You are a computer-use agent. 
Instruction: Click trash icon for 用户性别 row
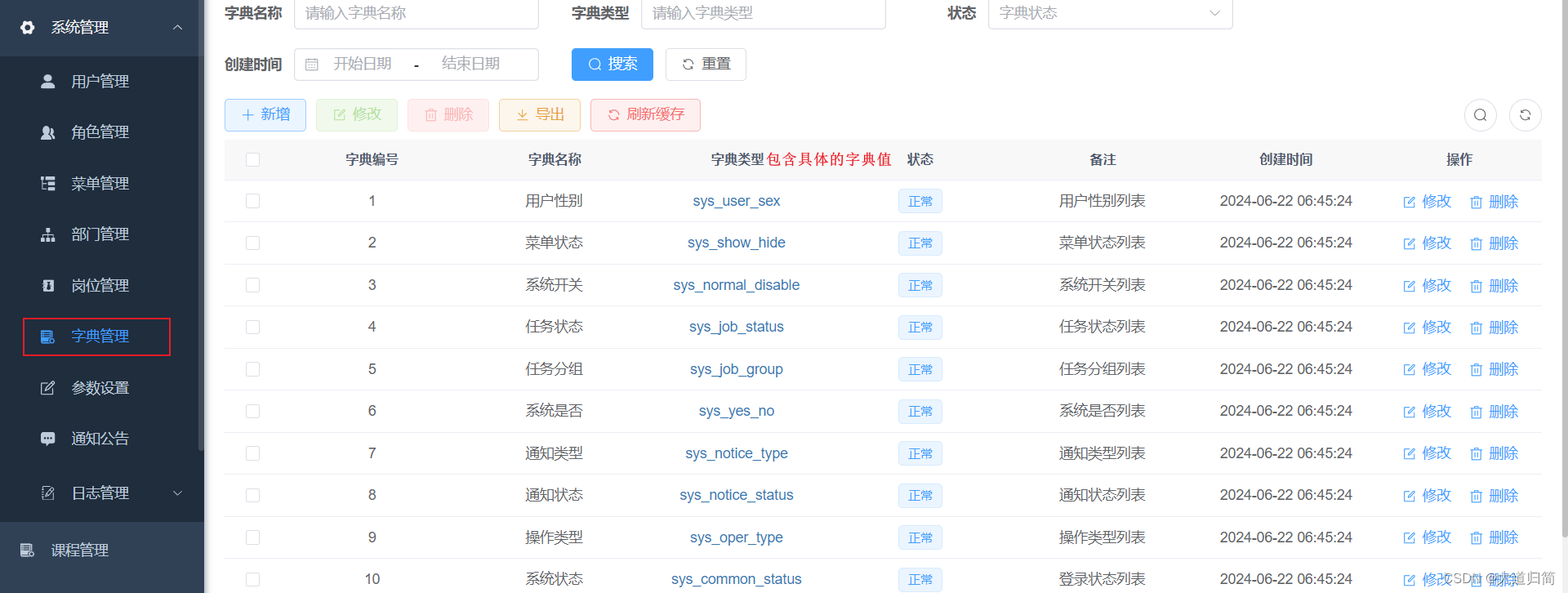(1477, 202)
